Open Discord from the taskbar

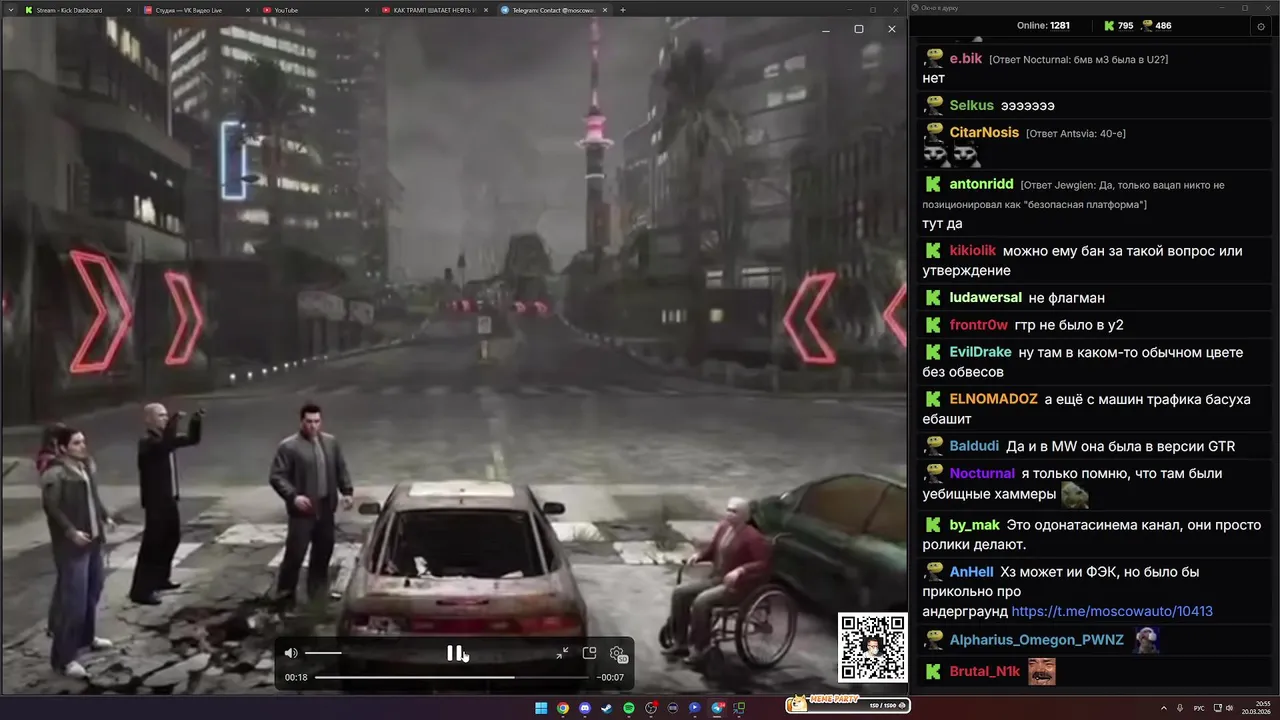pos(585,708)
